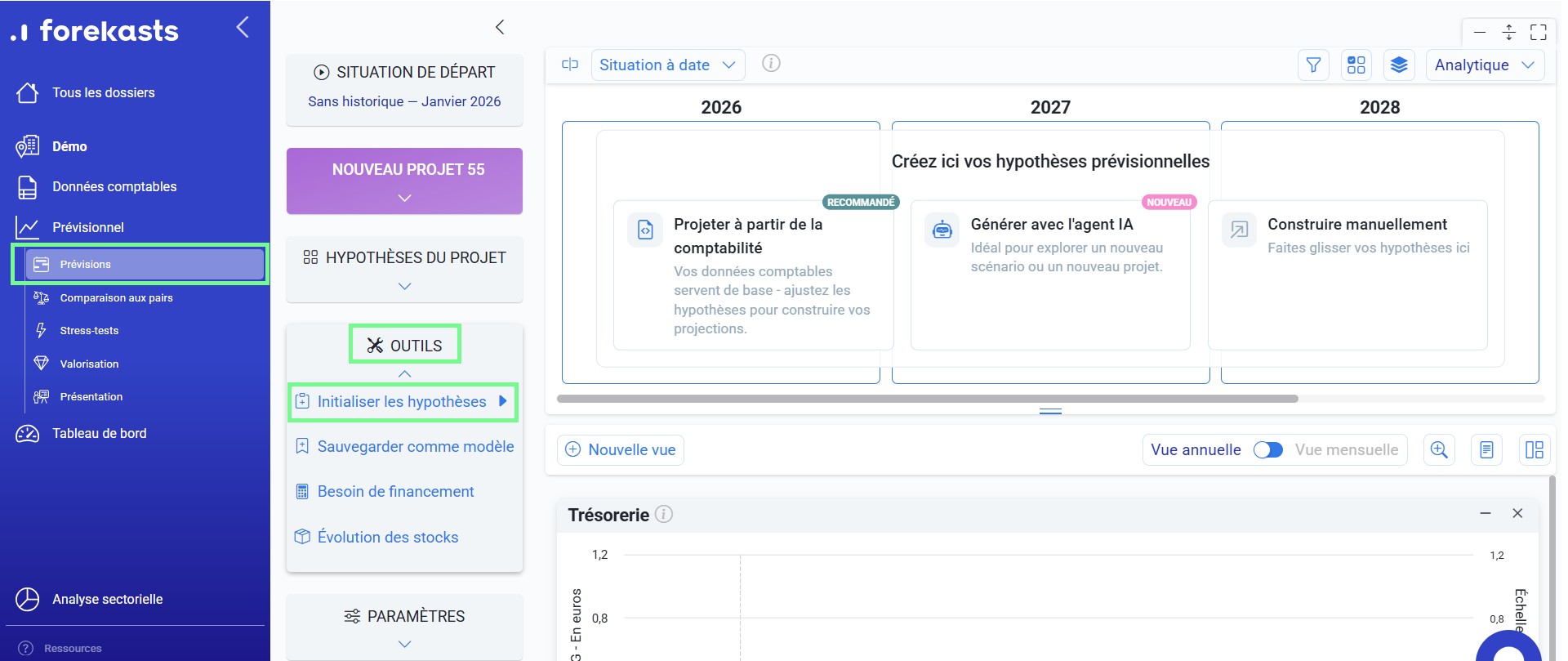Collapse the forekasts sidebar with the chevron
The height and width of the screenshot is (661, 1568).
[243, 27]
